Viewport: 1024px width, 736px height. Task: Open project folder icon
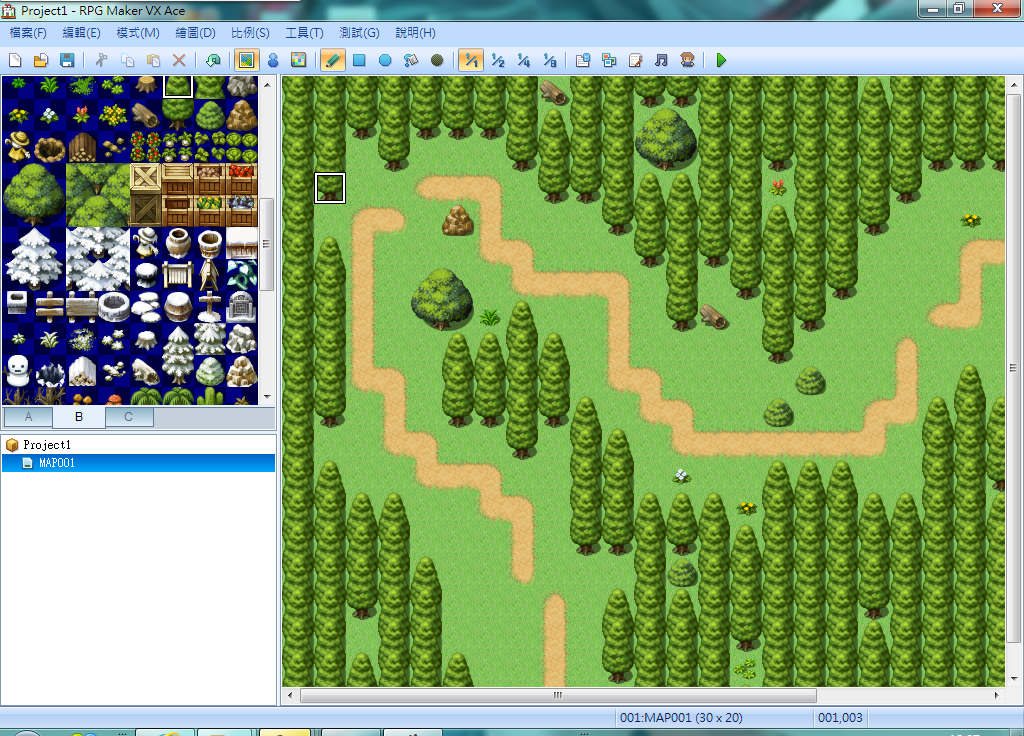pyautogui.click(x=40, y=61)
